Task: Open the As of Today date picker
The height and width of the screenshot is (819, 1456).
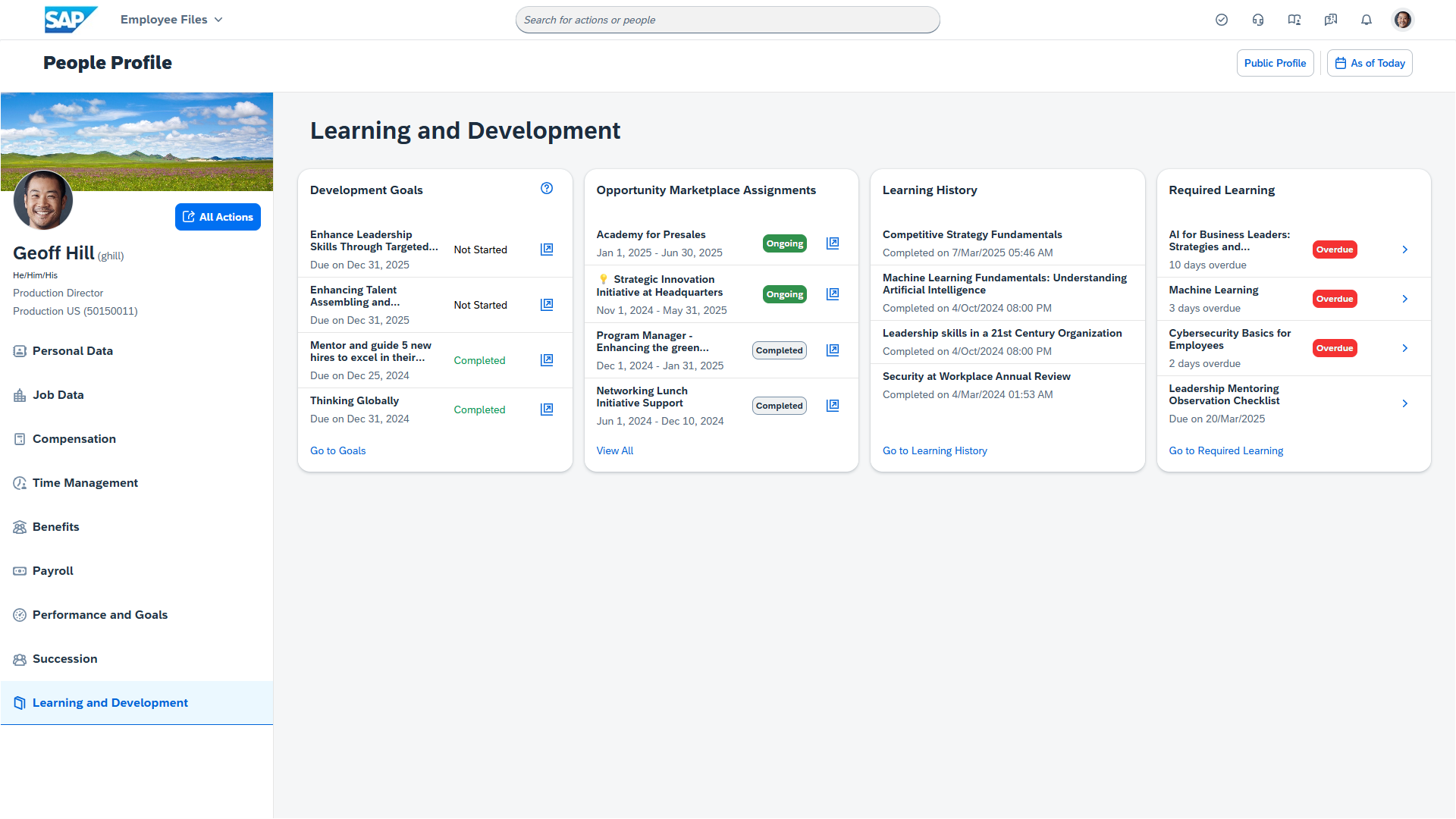Action: coord(1370,63)
